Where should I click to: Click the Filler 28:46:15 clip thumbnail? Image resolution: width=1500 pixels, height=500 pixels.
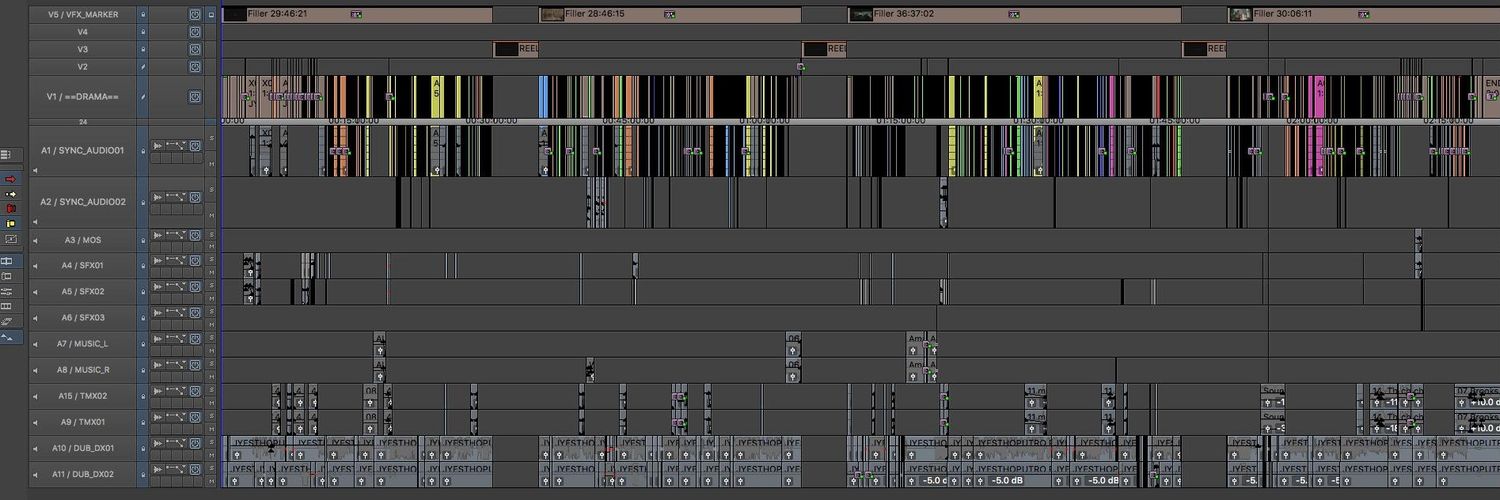coord(552,15)
